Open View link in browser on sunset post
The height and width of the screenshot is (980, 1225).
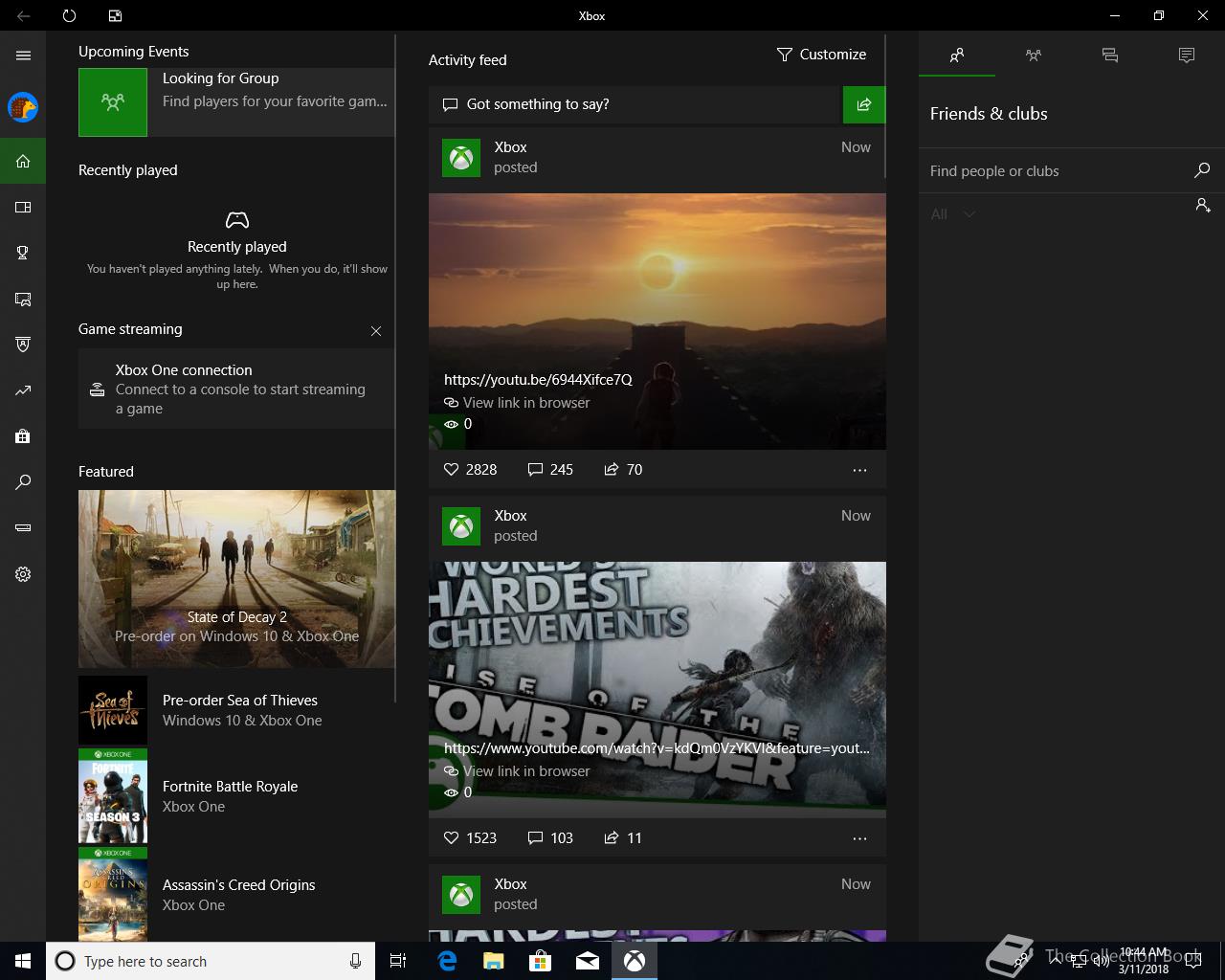(x=517, y=403)
